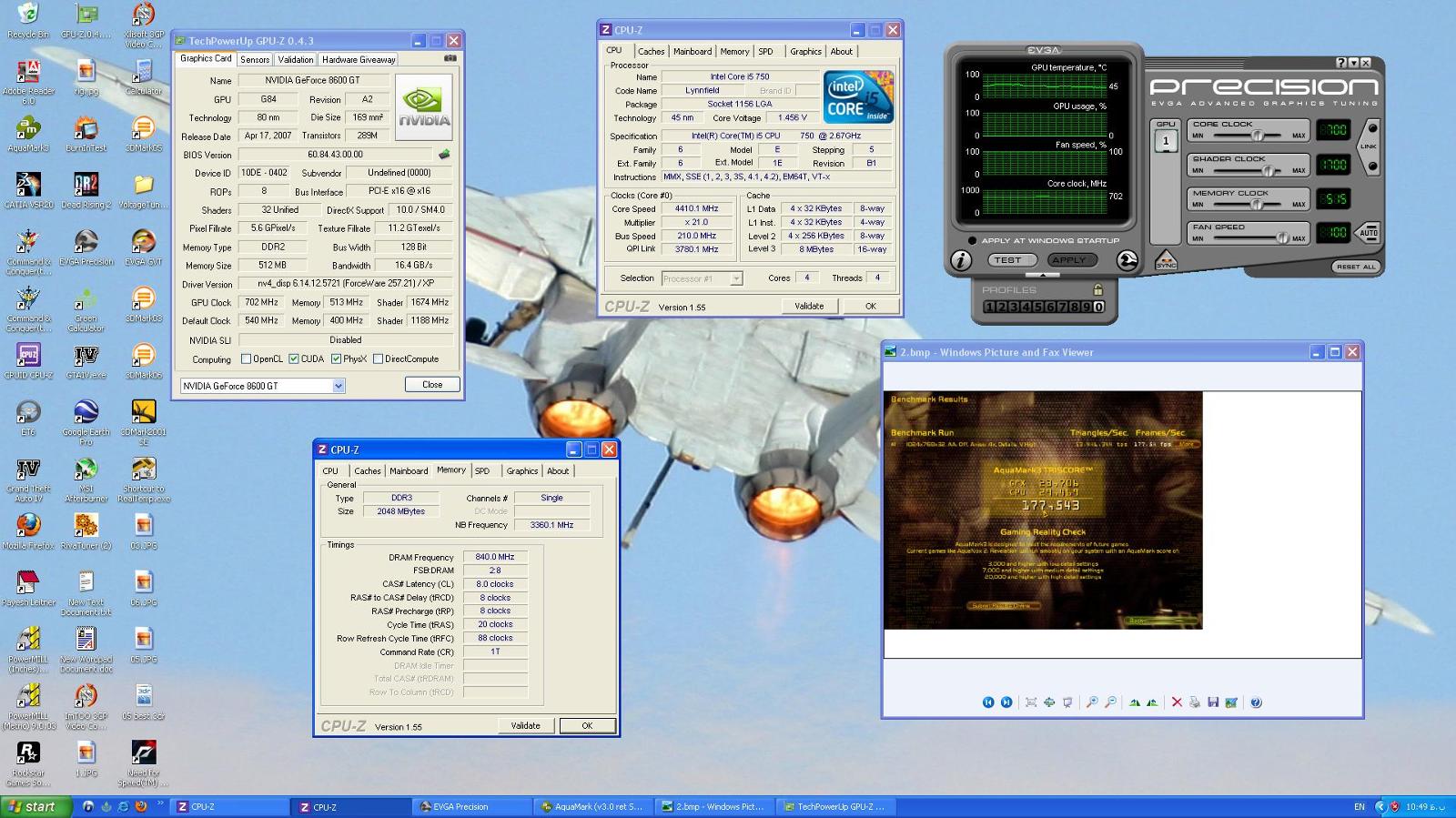Toggle Apply at Windows Startup in Precision
1456x818 pixels.
coord(972,240)
